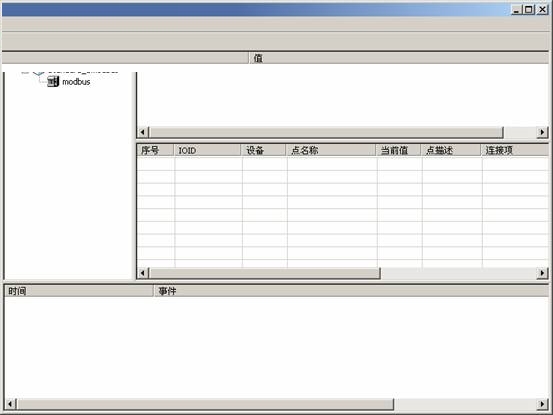Viewport: 553px width, 415px height.
Task: Click left arrow of upper pane scrollbar
Action: 143,132
